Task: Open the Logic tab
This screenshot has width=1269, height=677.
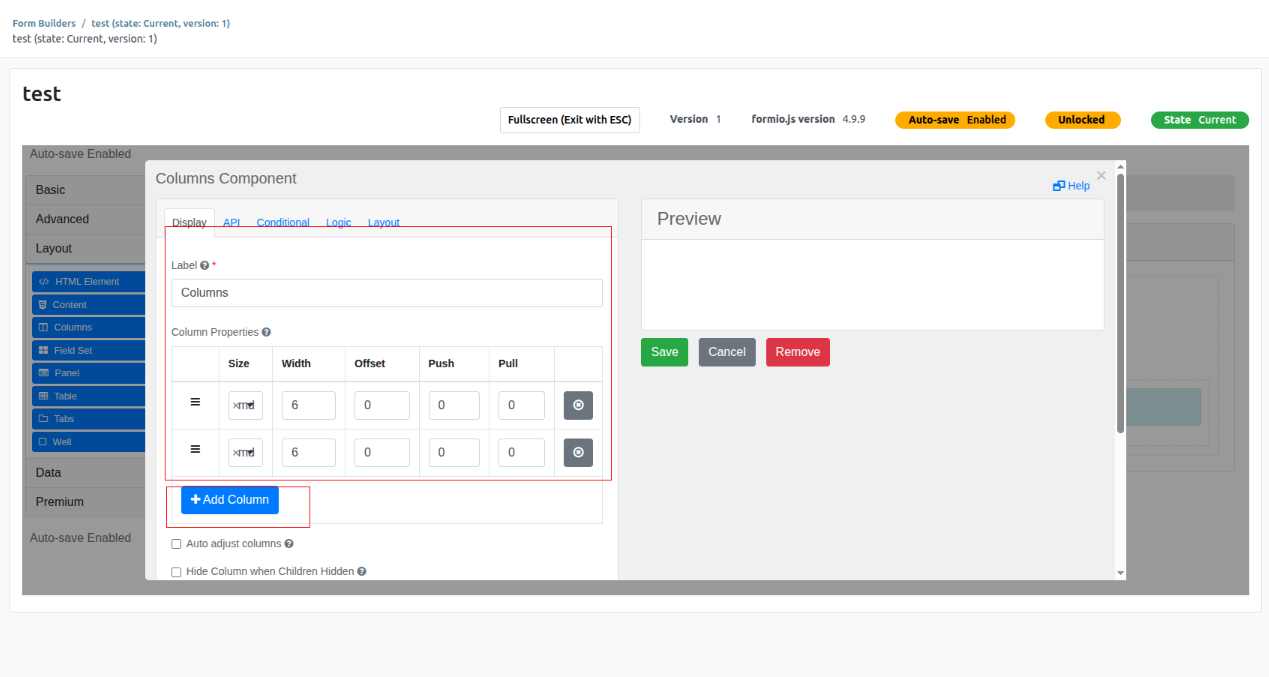Action: [x=338, y=222]
